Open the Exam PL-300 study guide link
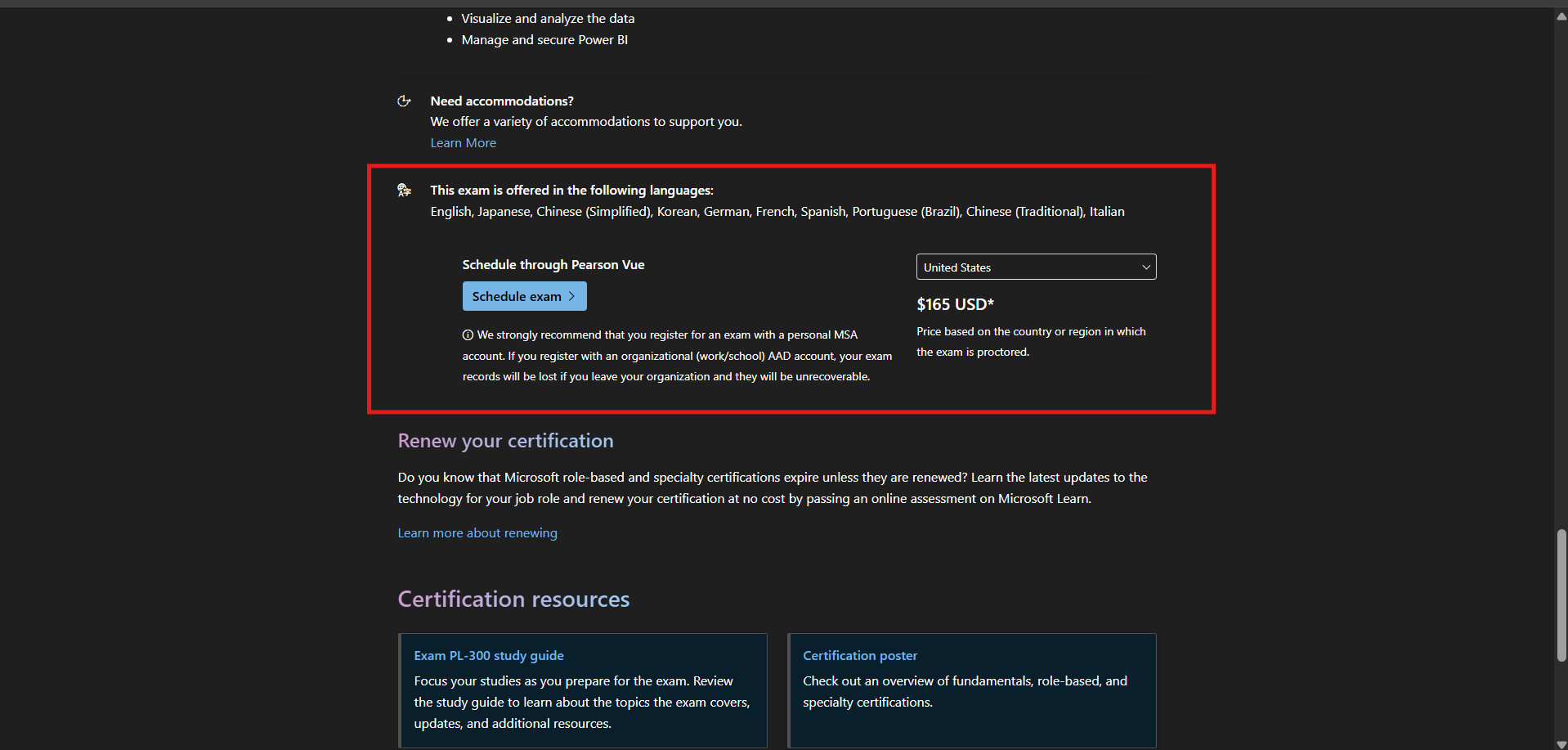This screenshot has height=750, width=1568. coord(489,655)
